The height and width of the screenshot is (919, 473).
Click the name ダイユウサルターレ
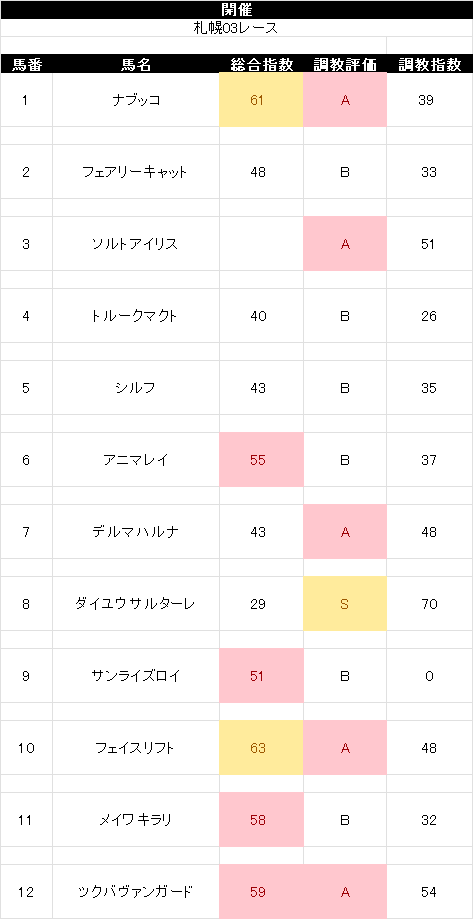[x=136, y=604]
